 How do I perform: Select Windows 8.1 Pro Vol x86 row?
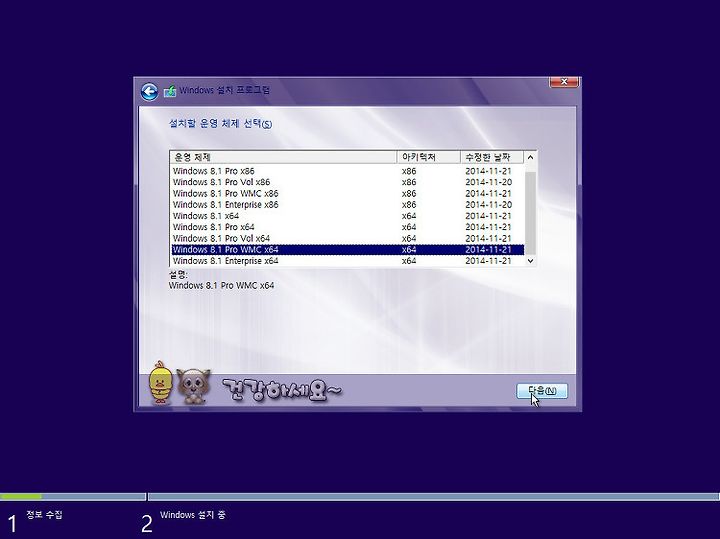click(347, 182)
